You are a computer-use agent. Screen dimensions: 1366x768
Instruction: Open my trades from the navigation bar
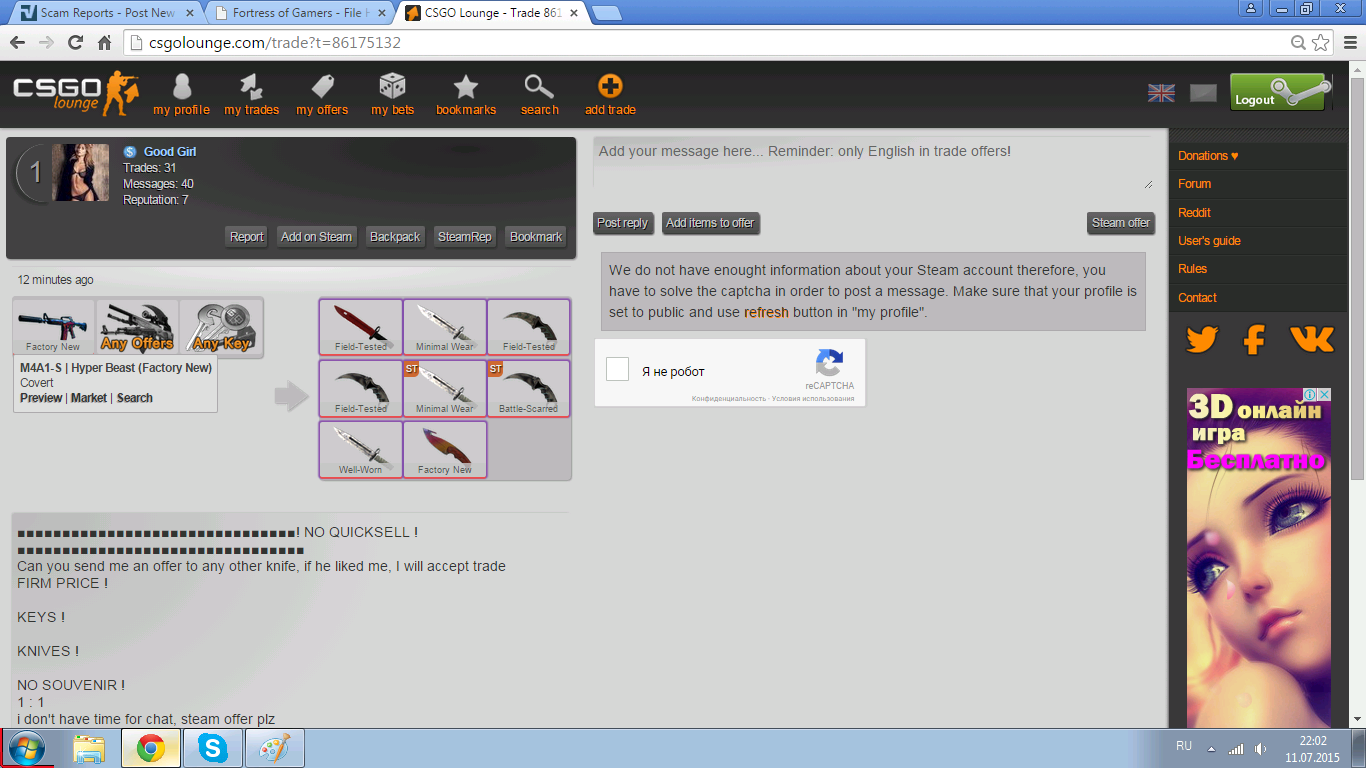pos(251,88)
